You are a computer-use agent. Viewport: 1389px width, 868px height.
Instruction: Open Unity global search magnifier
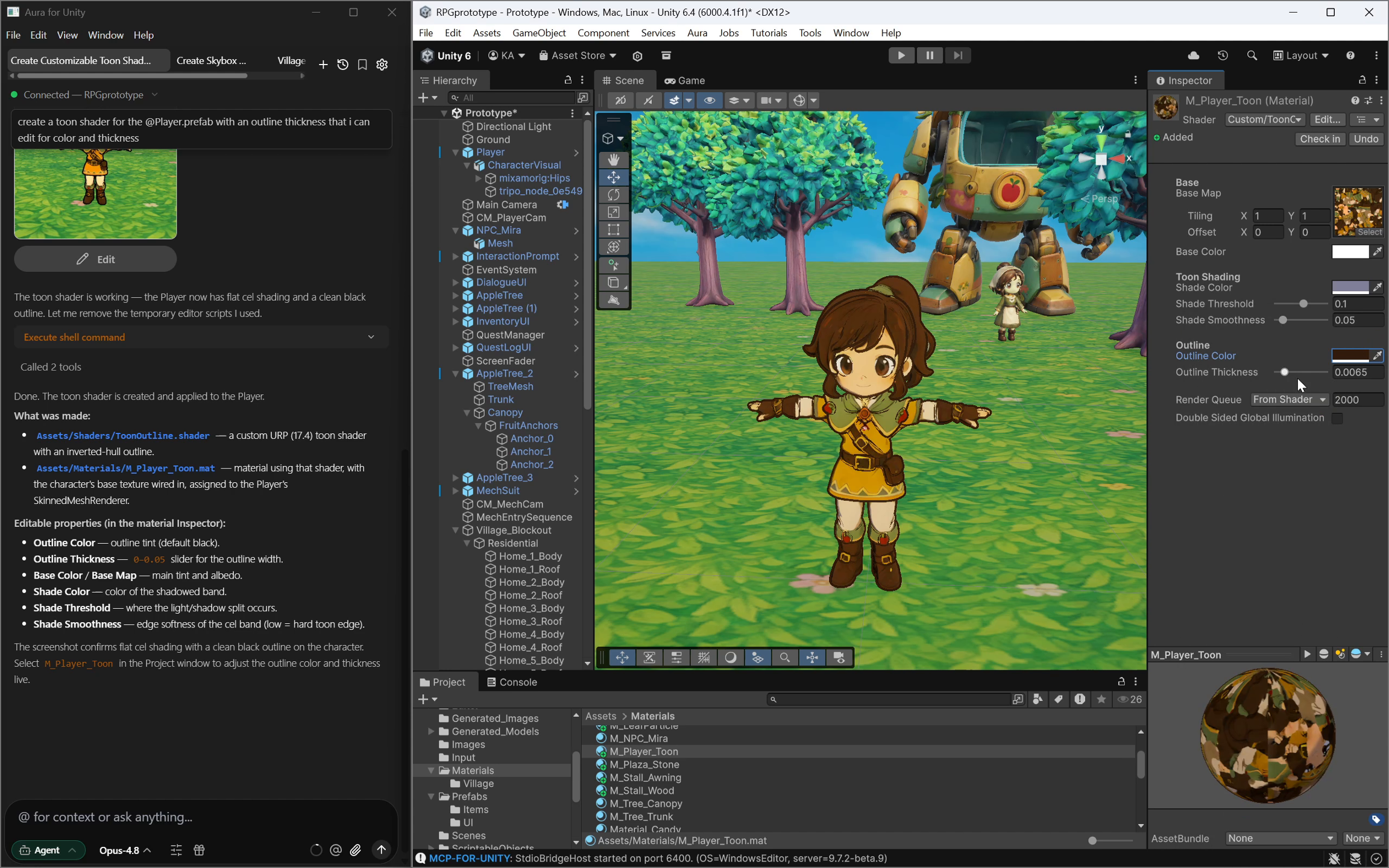[x=1252, y=55]
